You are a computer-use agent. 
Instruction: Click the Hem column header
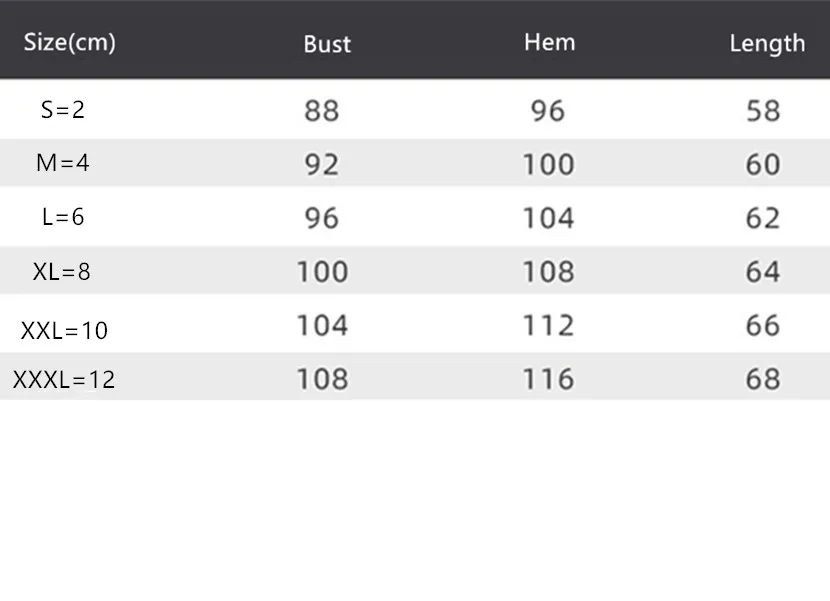pos(549,43)
